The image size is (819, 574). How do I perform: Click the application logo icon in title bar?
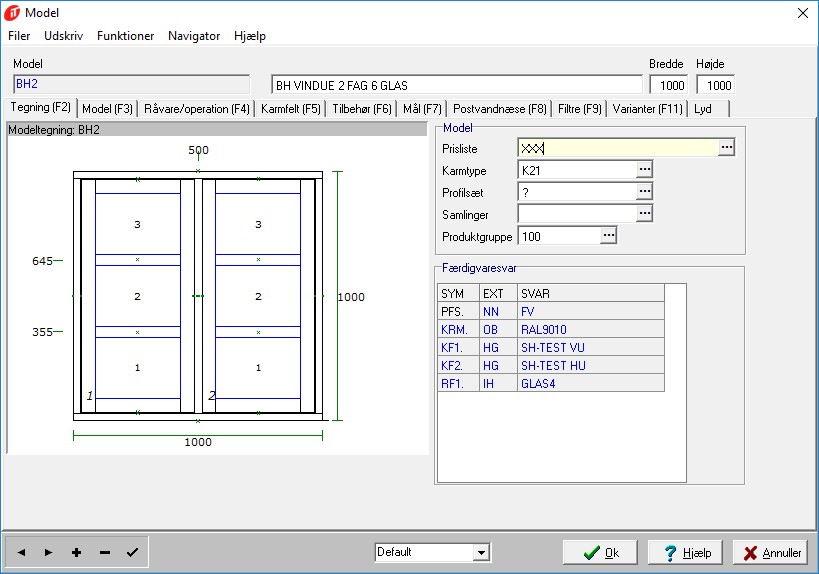(11, 13)
